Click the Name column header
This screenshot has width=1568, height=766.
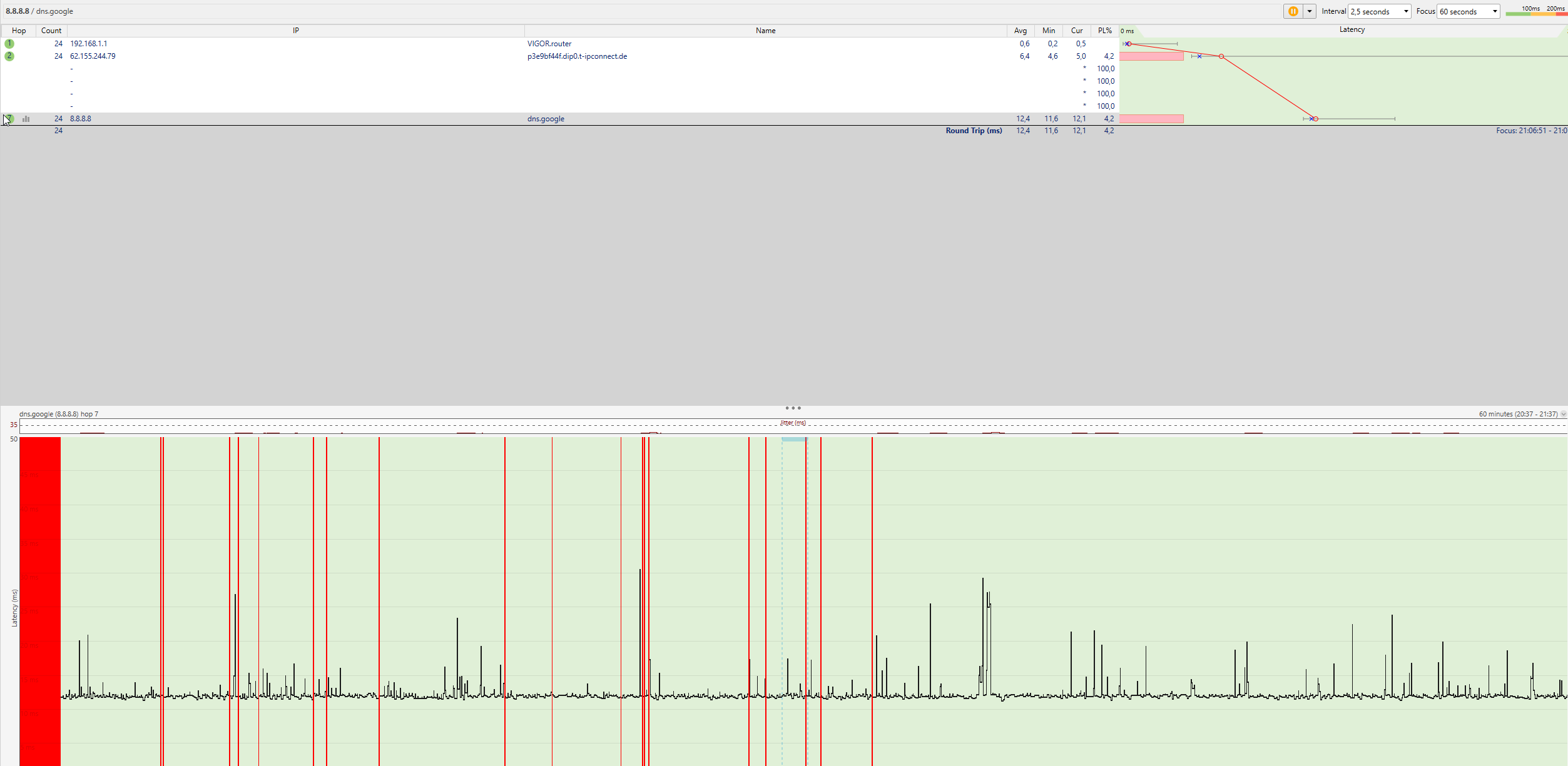(x=765, y=31)
